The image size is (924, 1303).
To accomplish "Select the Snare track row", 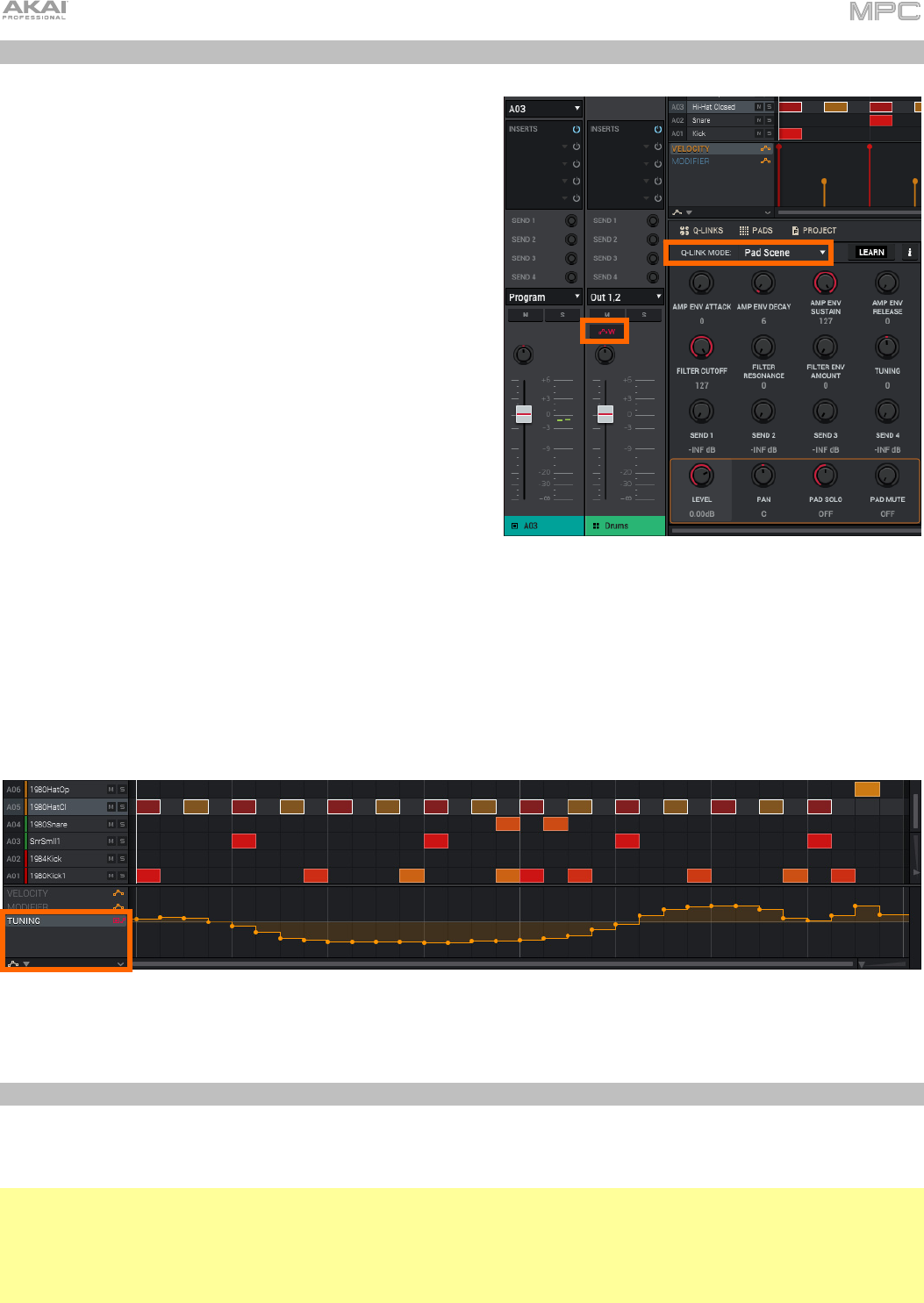I will point(722,120).
